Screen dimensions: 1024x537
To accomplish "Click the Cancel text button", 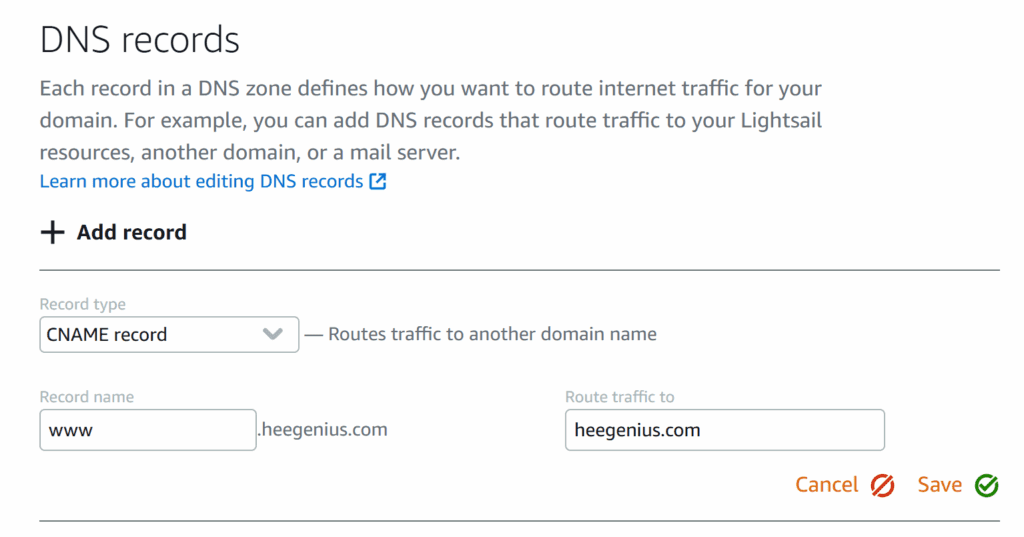I will (827, 485).
